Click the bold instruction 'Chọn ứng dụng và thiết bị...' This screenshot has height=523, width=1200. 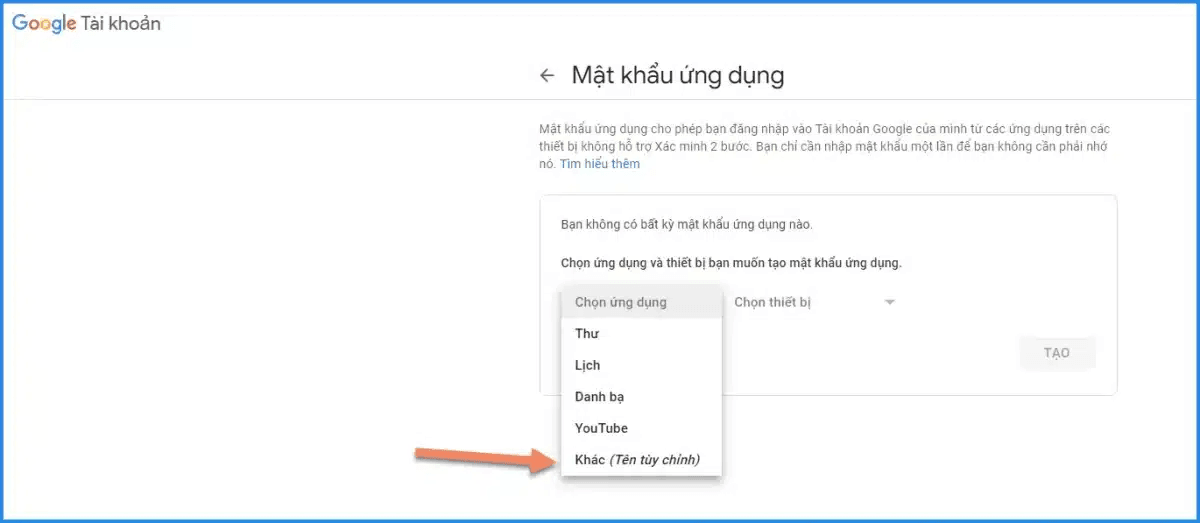[x=731, y=264]
